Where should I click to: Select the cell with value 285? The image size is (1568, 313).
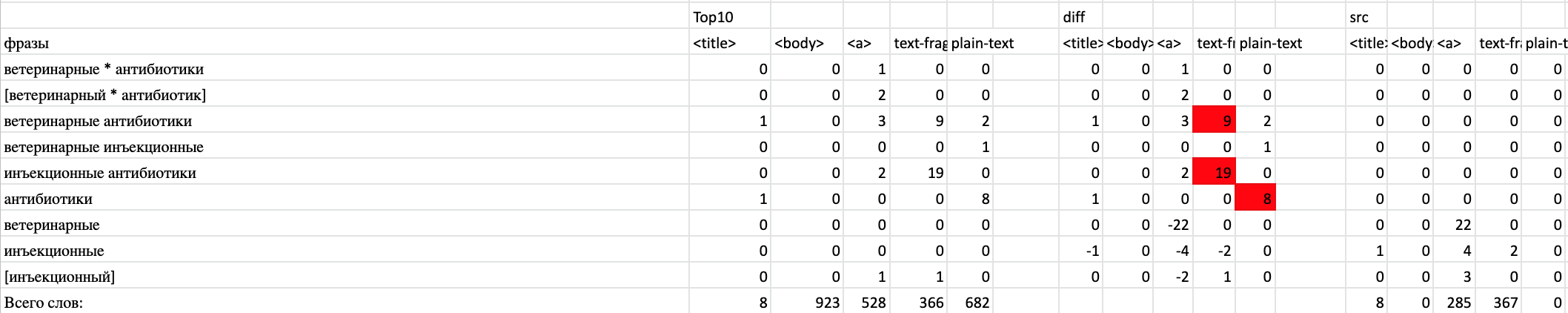tap(1455, 302)
